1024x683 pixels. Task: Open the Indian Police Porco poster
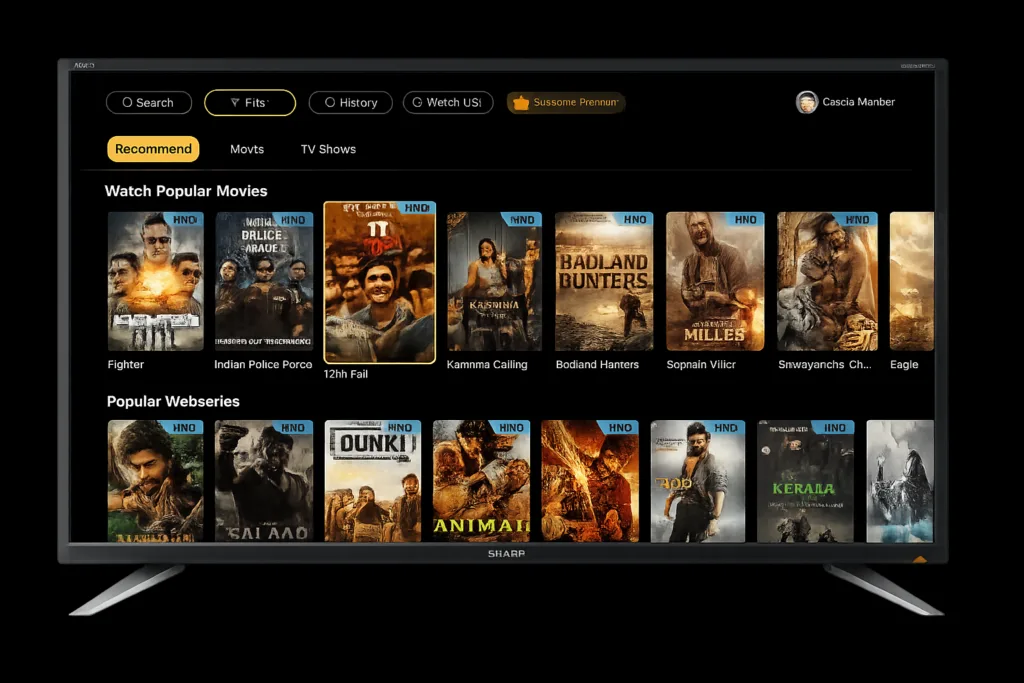click(x=264, y=281)
